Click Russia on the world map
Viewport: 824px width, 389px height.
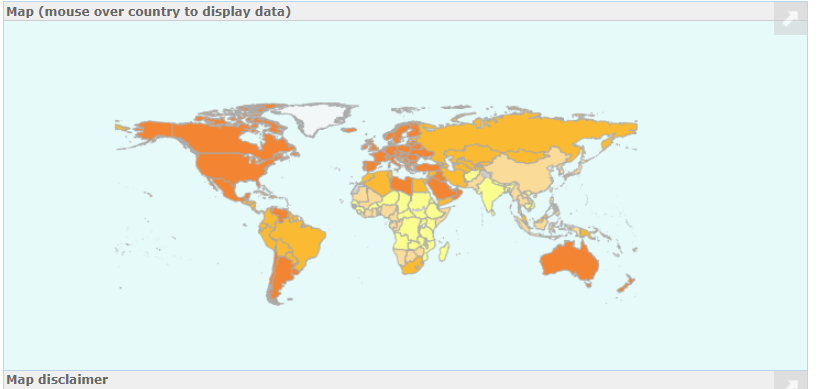click(x=526, y=134)
